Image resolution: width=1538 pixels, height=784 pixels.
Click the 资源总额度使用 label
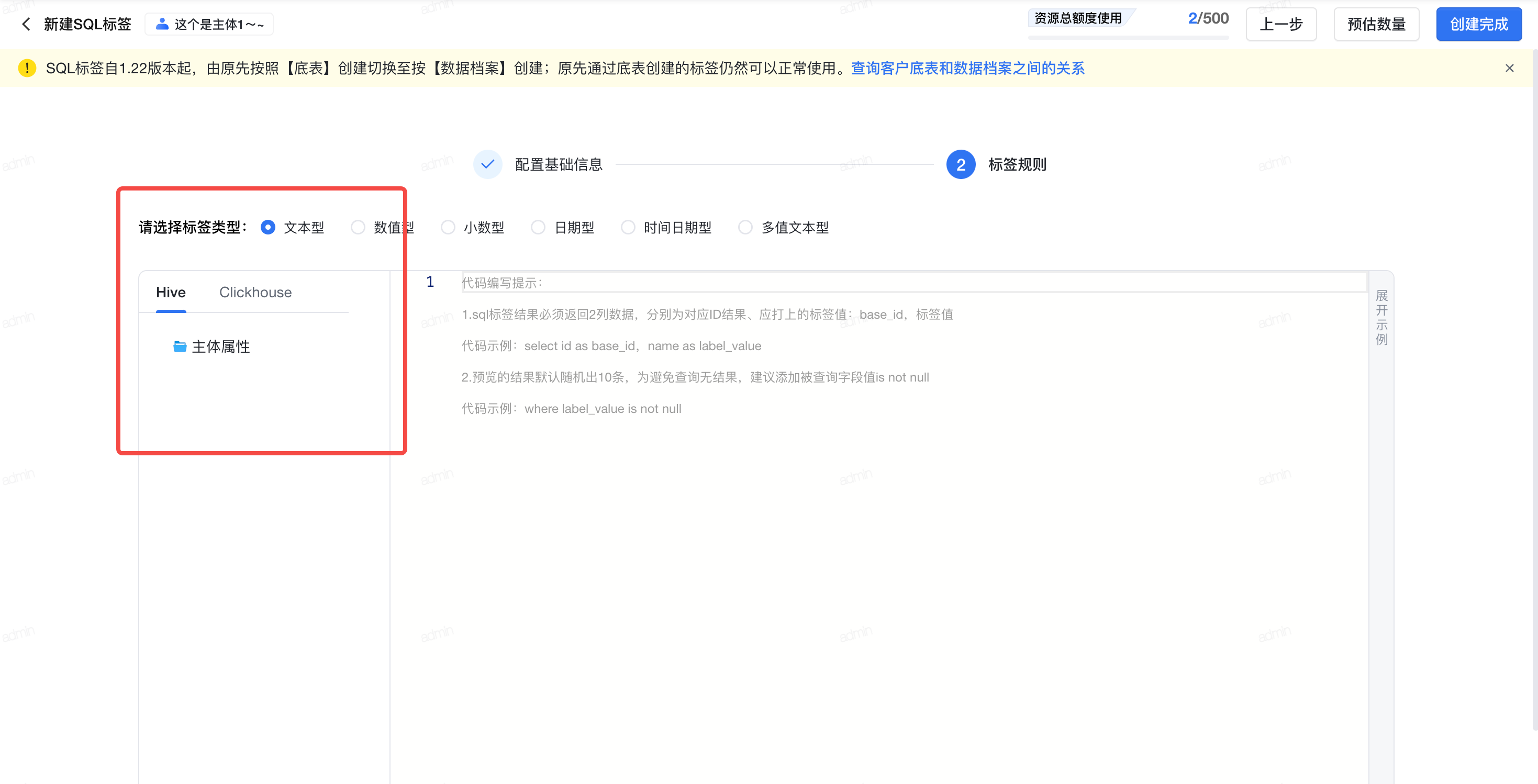coord(1077,18)
